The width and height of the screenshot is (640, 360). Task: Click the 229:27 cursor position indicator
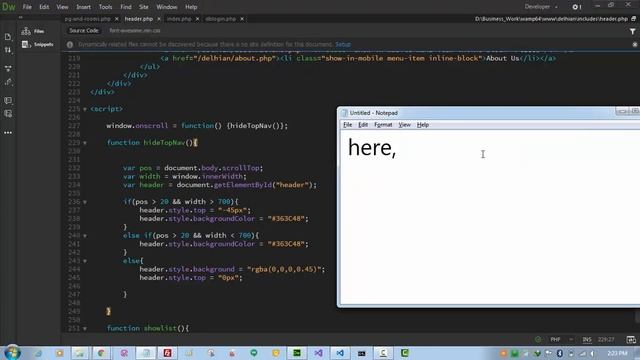[606, 339]
